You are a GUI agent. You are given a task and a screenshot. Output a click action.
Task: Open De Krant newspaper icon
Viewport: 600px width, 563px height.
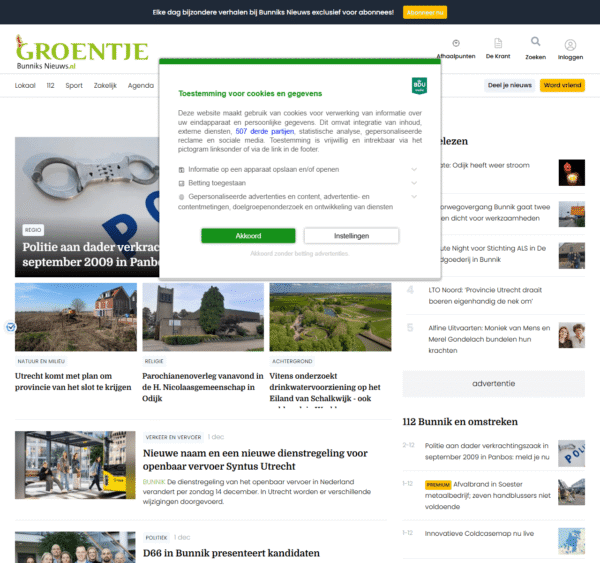pyautogui.click(x=498, y=44)
